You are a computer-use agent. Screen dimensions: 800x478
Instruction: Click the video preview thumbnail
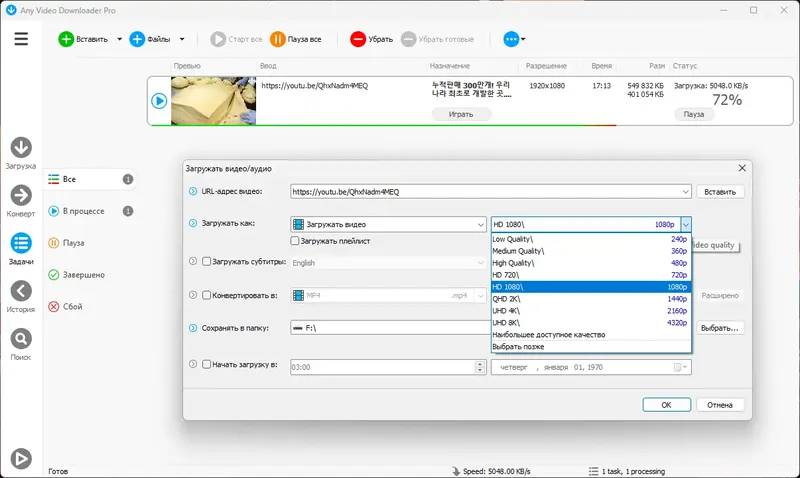pos(213,101)
